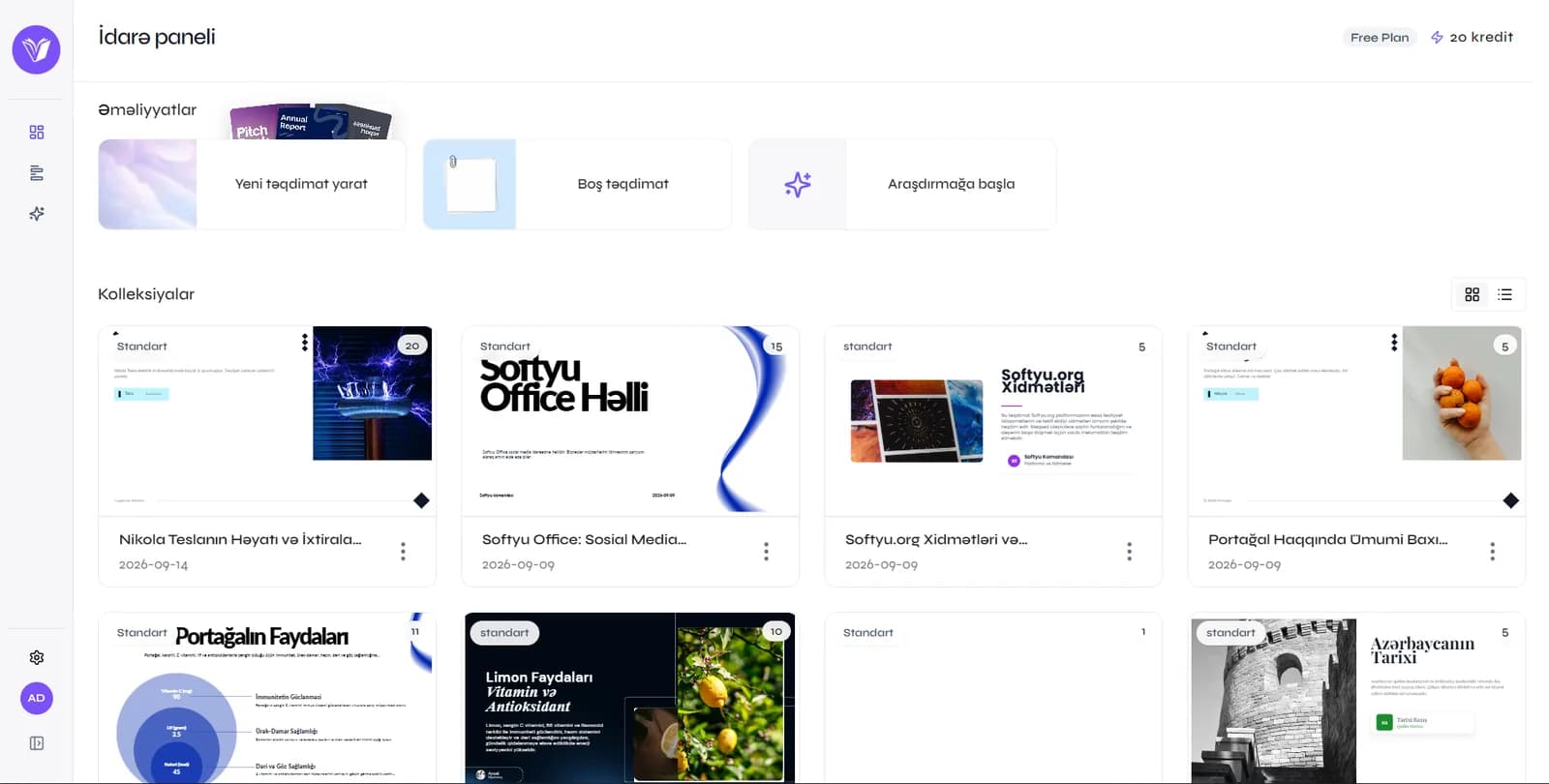Click date 2026-09-14 under Tesla presentation
1549x784 pixels.
pos(154,564)
